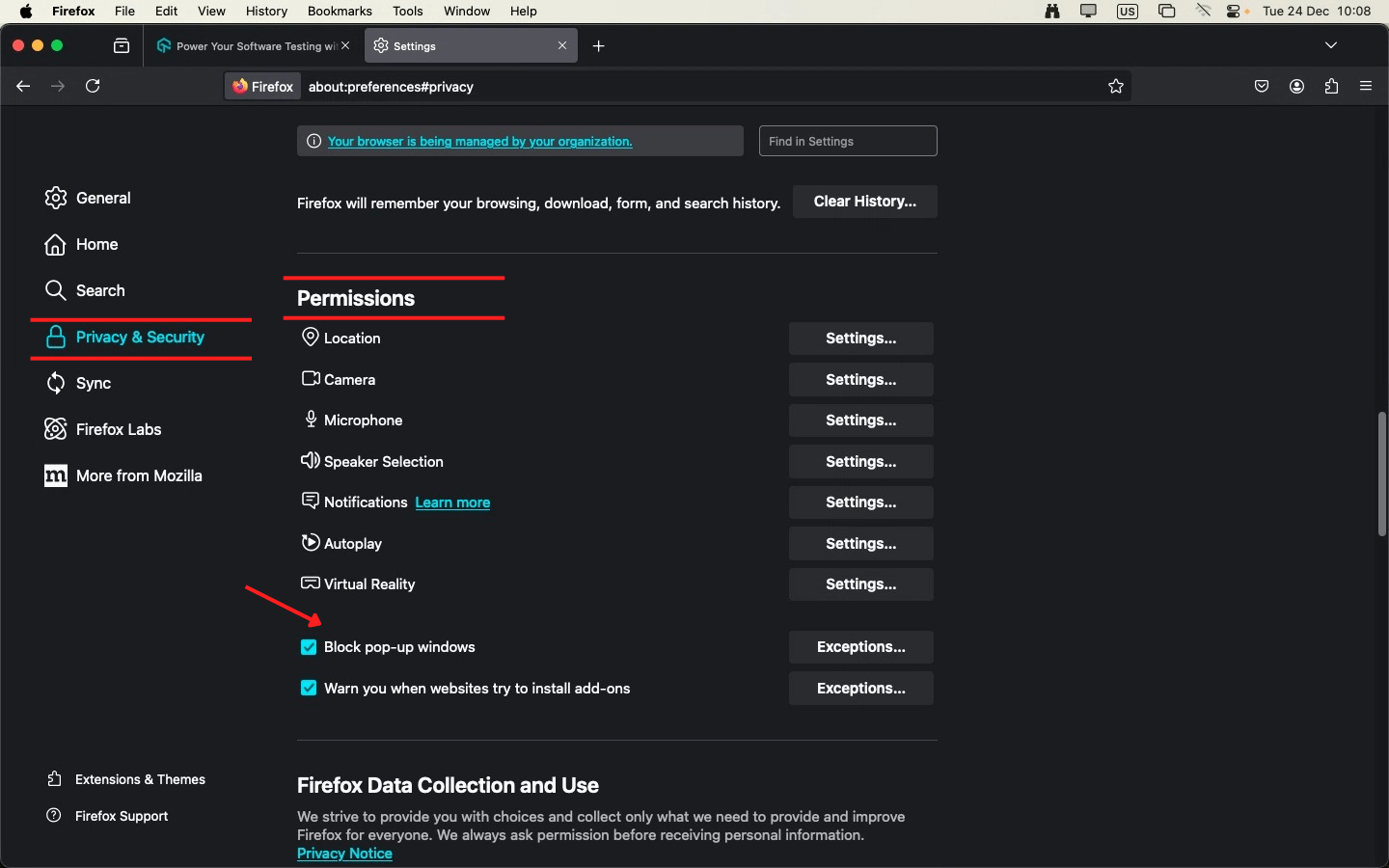Open the Privacy Notice link
The width and height of the screenshot is (1389, 868).
[x=344, y=854]
